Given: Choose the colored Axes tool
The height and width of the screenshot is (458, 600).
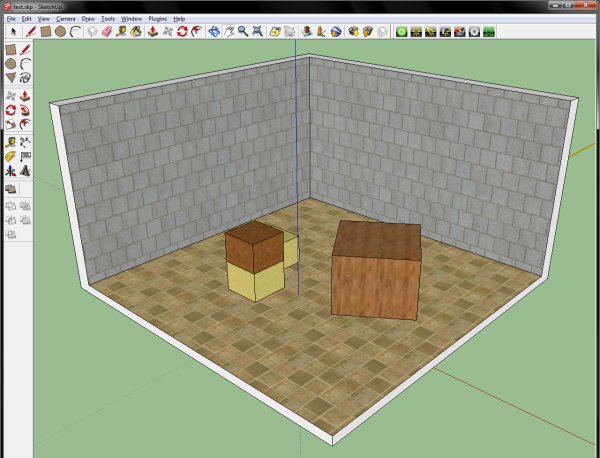Looking at the screenshot, I should tap(11, 171).
